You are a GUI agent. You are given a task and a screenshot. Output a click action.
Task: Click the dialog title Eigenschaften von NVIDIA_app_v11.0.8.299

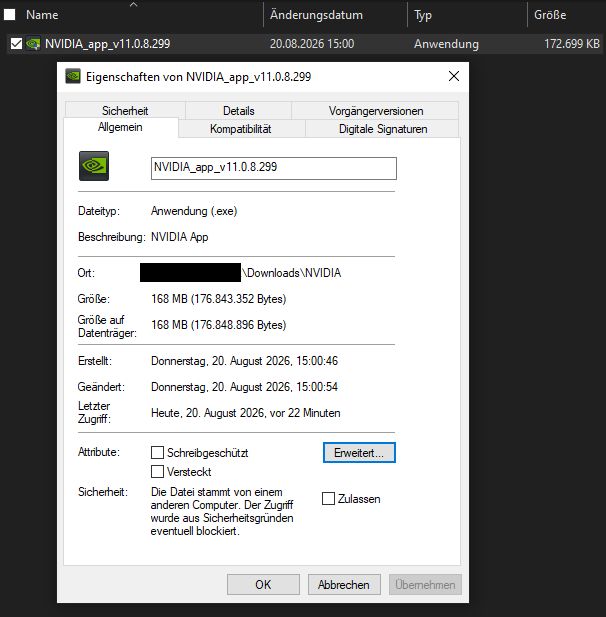[x=198, y=76]
